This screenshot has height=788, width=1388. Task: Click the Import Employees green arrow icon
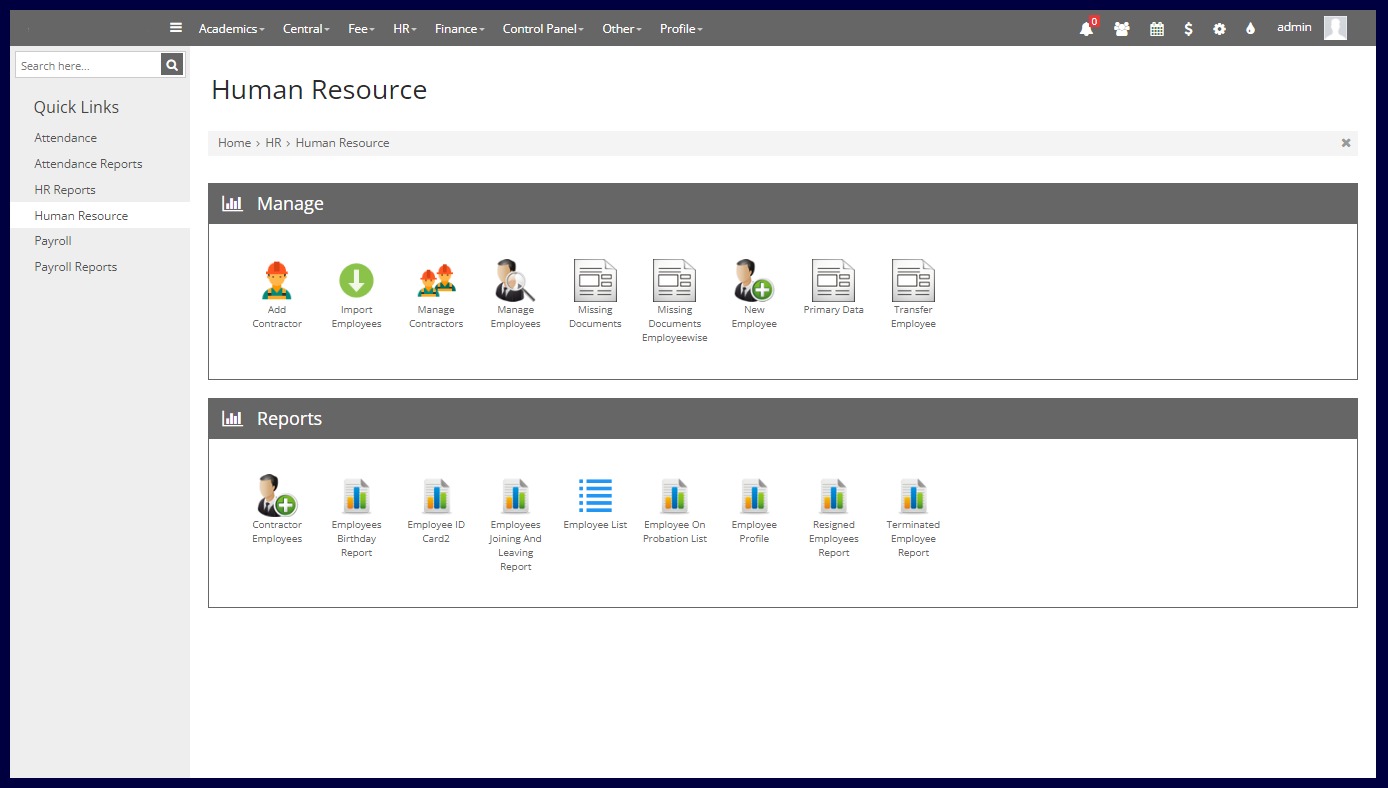click(x=356, y=281)
